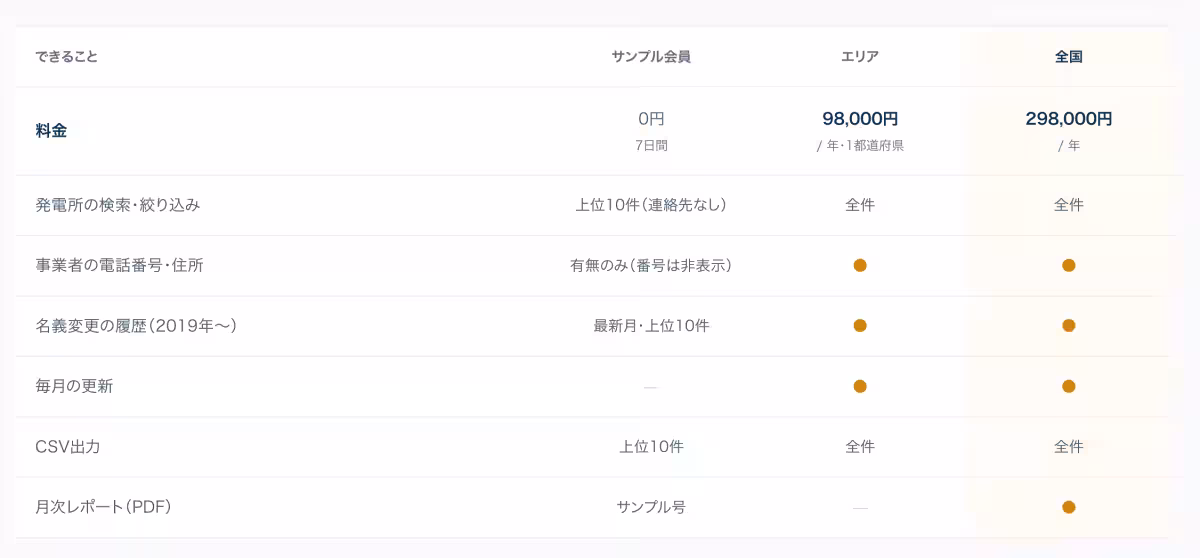Click the 0円 sample price

coord(651,118)
